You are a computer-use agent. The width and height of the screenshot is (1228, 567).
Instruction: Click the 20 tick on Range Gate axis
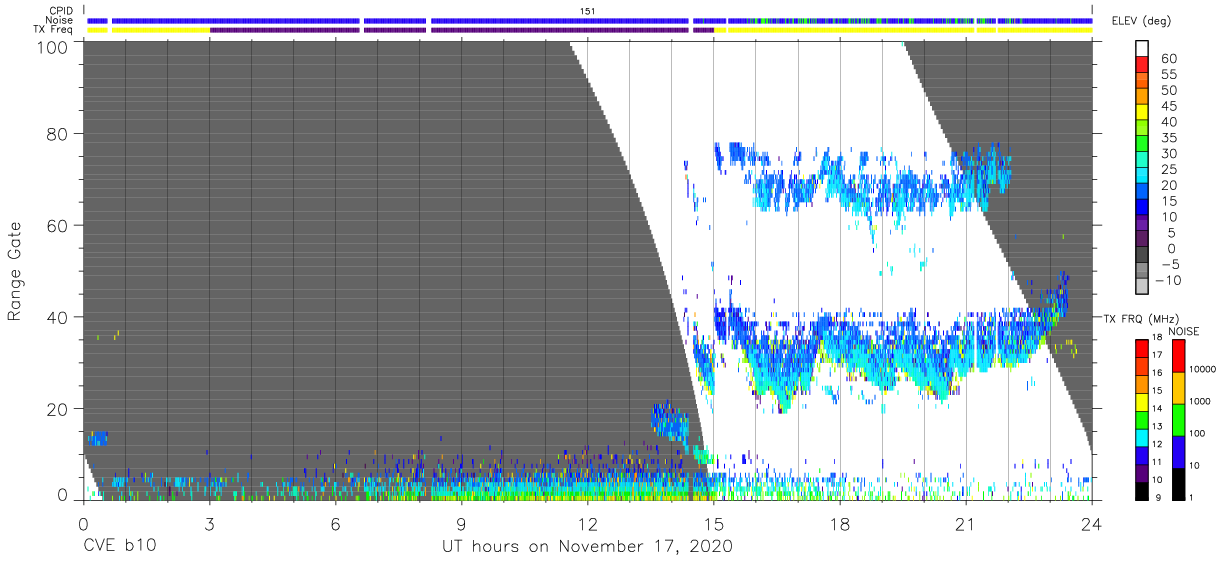(58, 409)
